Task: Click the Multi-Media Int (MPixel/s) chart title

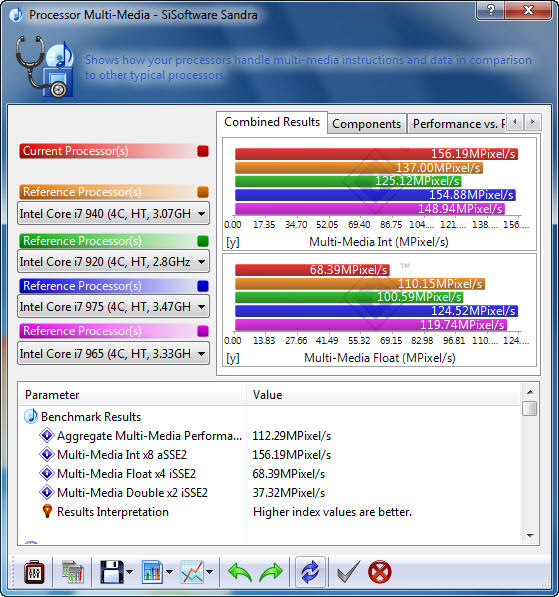Action: [x=379, y=242]
